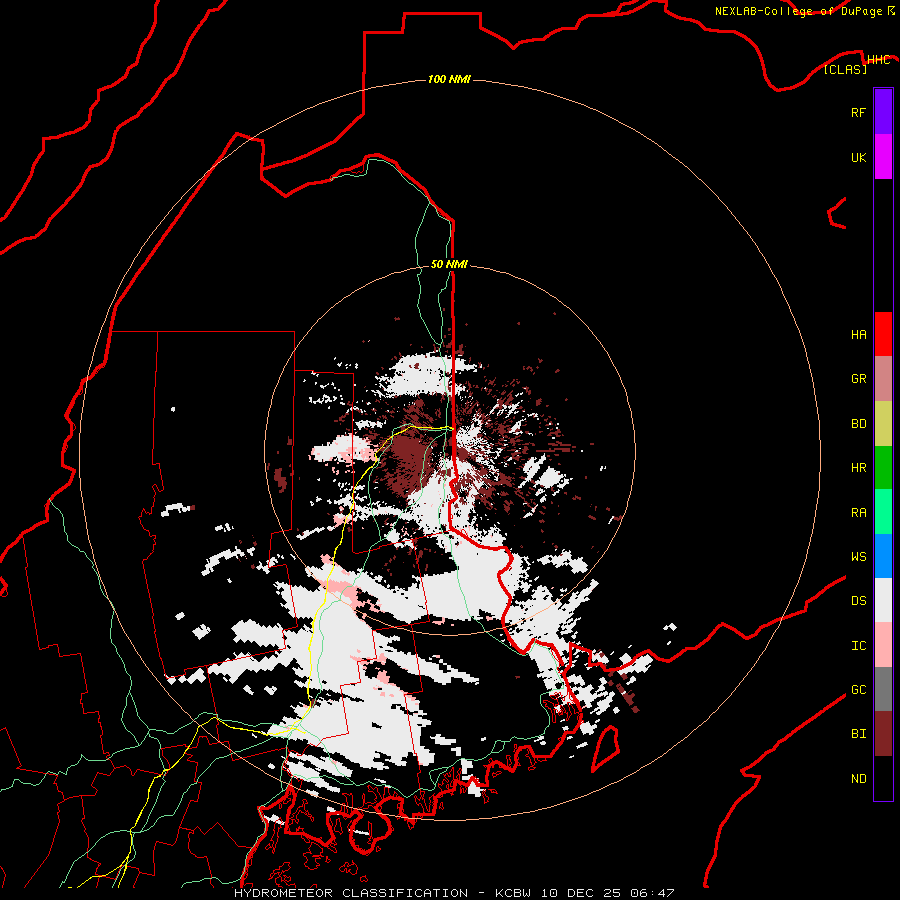Click the HHC product code label
The width and height of the screenshot is (900, 900).
pos(878,60)
